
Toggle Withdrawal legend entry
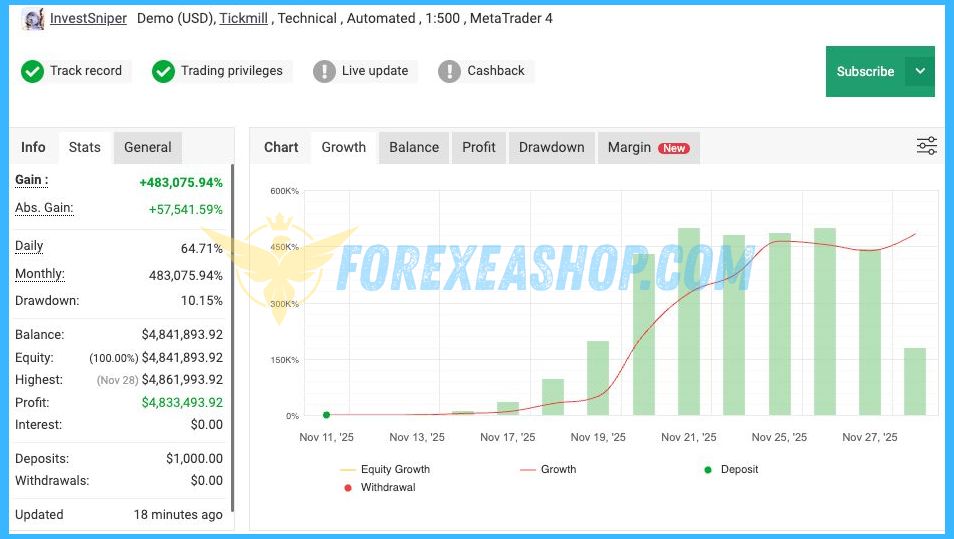pyautogui.click(x=380, y=487)
